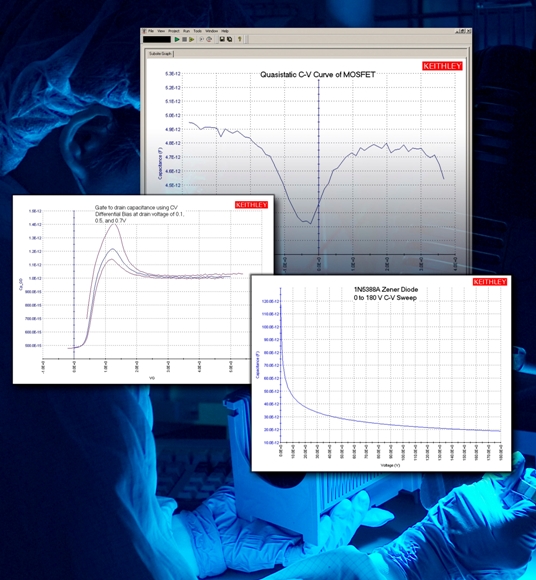The width and height of the screenshot is (536, 580).
Task: Close the Keithley application window
Action: point(468,31)
